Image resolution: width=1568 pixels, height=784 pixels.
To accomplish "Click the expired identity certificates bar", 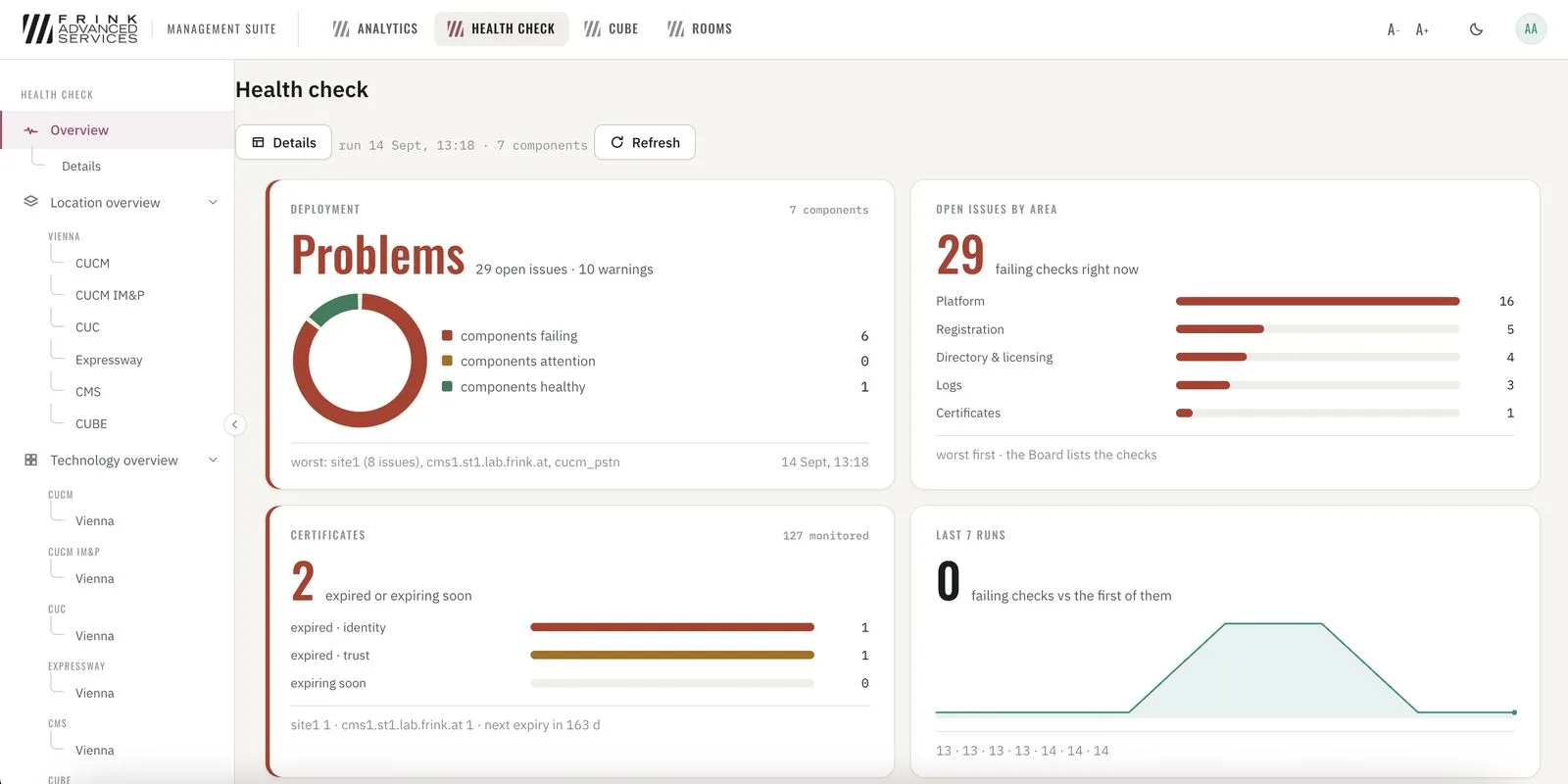I will pos(672,627).
